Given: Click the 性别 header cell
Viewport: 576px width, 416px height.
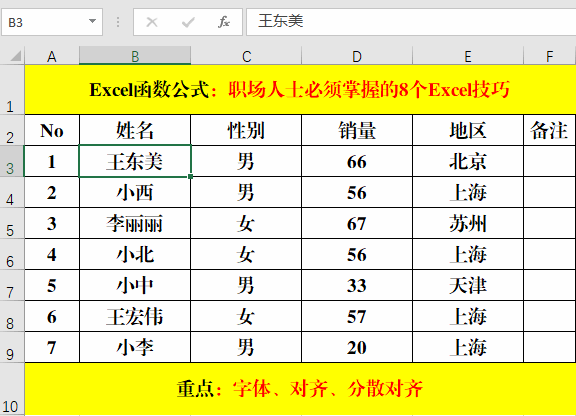Looking at the screenshot, I should pyautogui.click(x=246, y=130).
